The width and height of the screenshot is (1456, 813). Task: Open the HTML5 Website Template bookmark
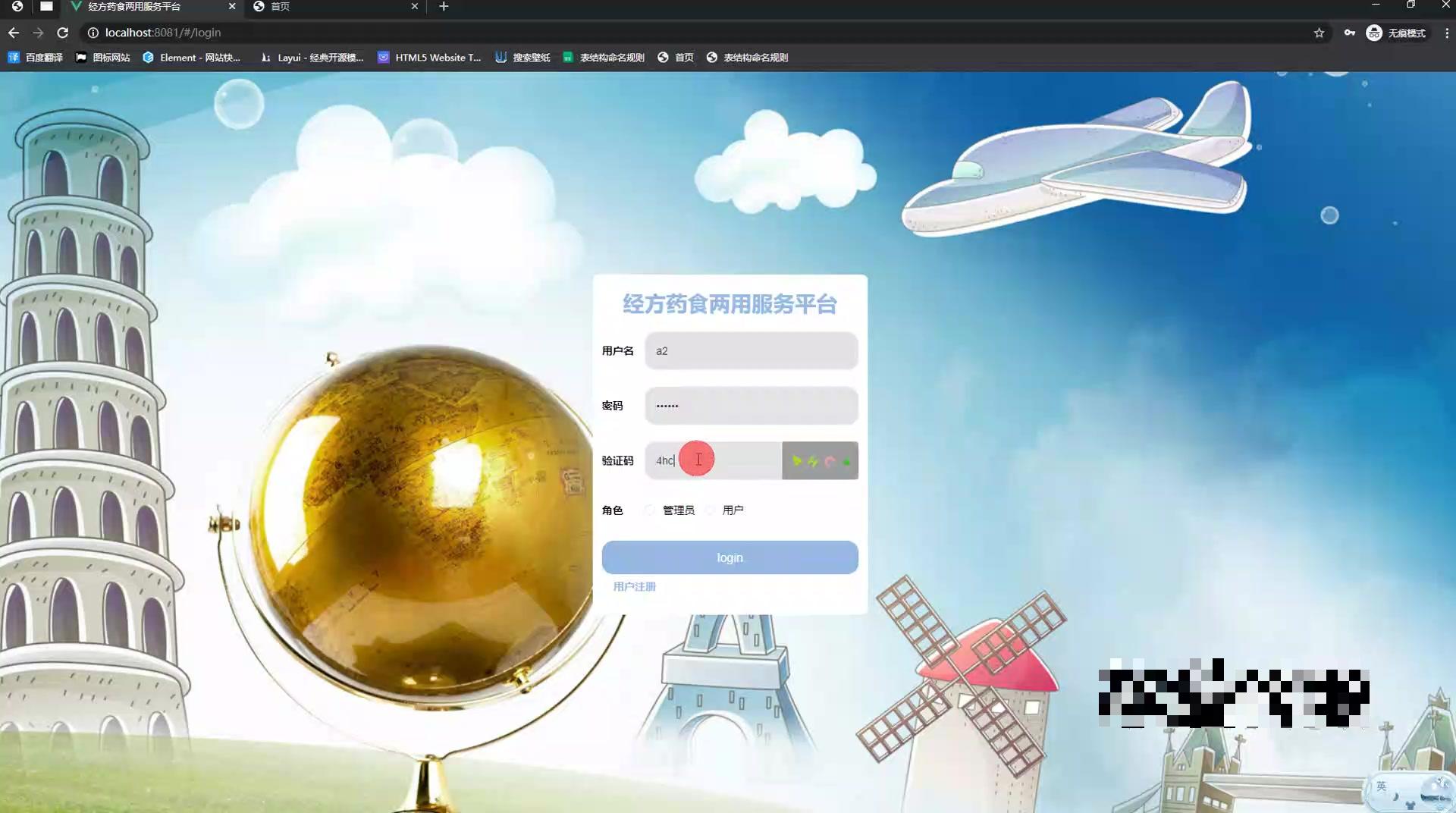(427, 57)
